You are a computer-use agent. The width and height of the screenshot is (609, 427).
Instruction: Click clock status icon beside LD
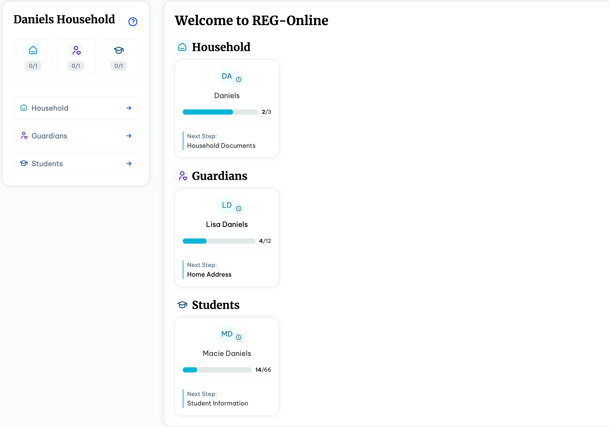tap(239, 209)
